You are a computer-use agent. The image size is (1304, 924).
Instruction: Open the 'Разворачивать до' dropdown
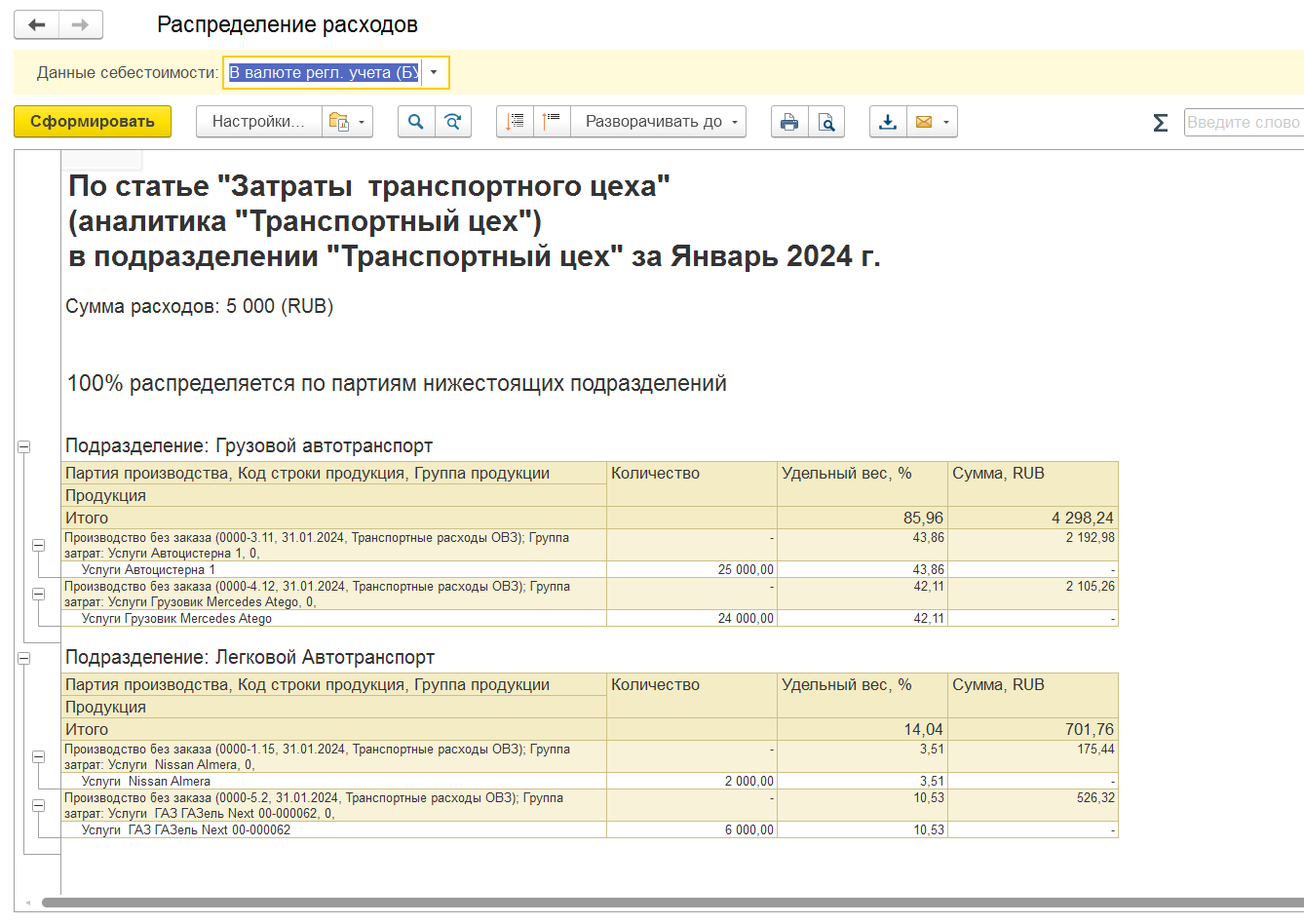tap(660, 122)
